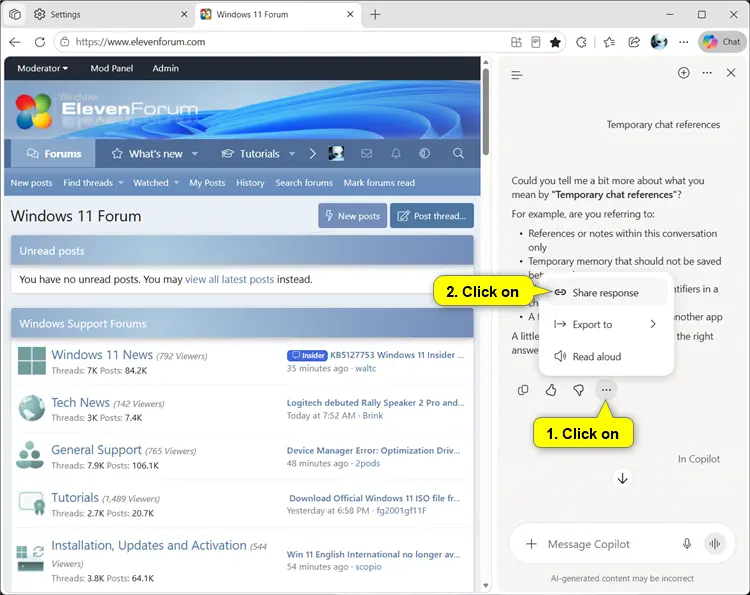750x595 pixels.
Task: Click Mark forums read
Action: pyautogui.click(x=379, y=183)
